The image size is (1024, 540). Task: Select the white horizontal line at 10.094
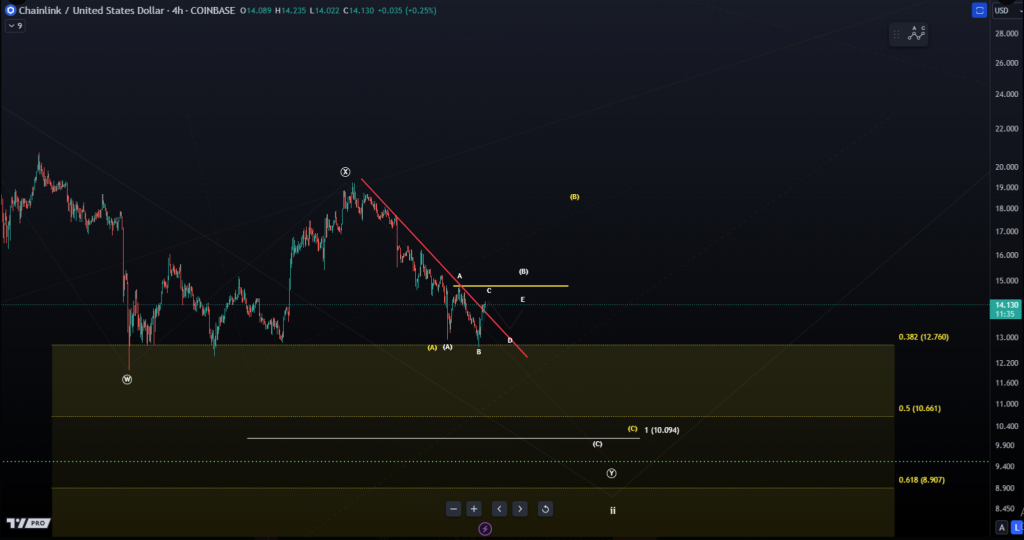pos(443,438)
